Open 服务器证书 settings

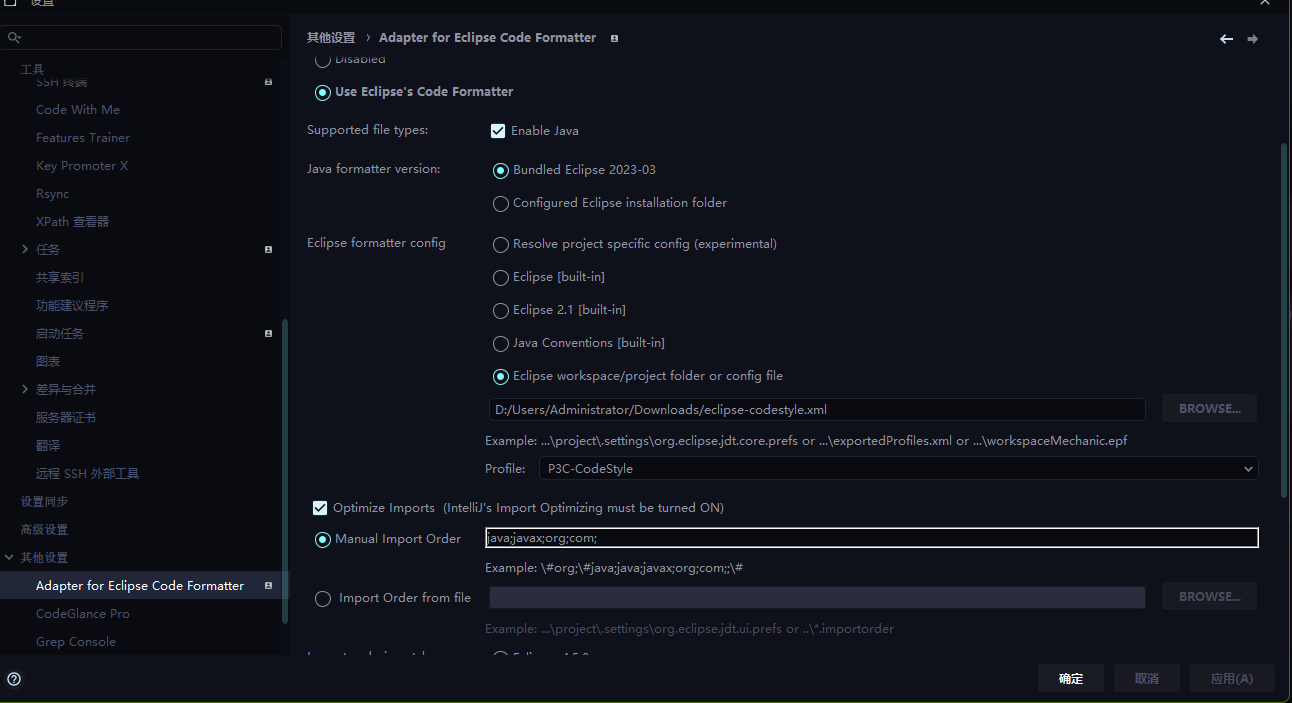(x=66, y=418)
